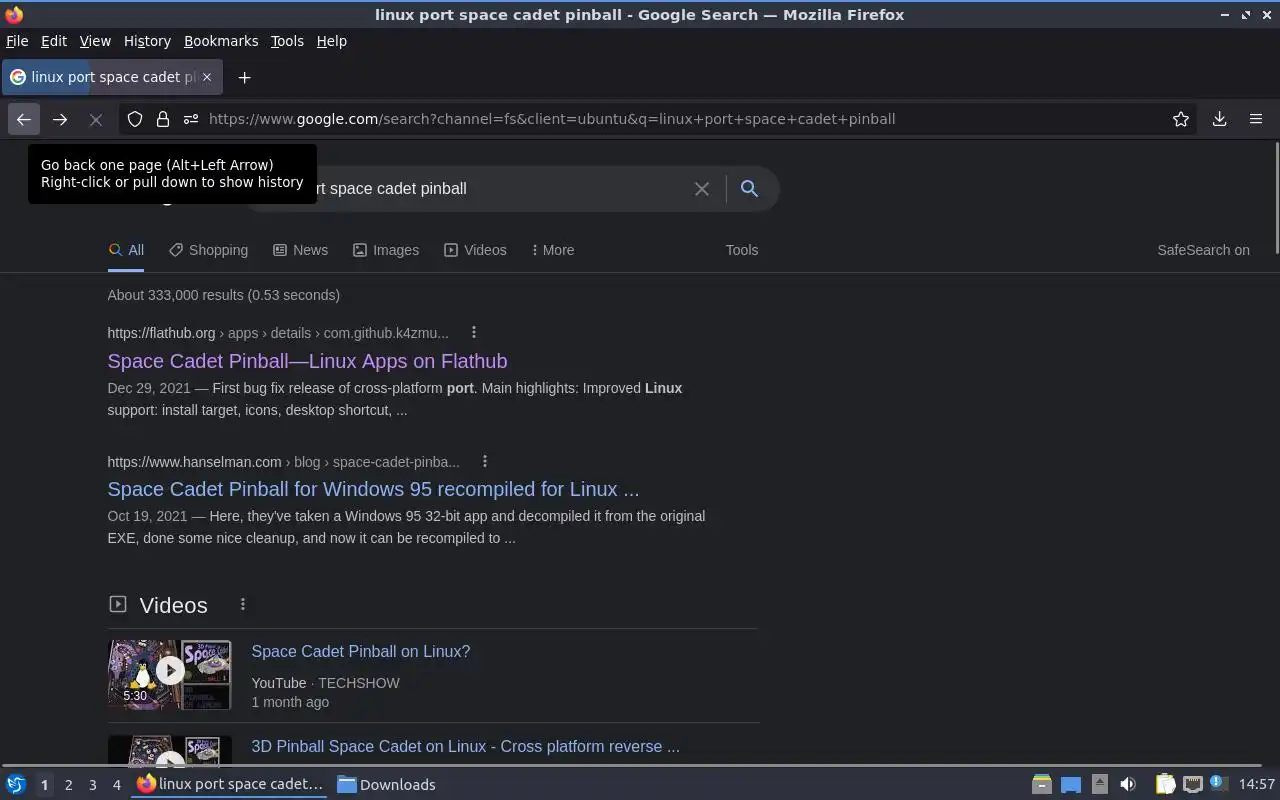
Task: Open more options for the flathub.org result
Action: (474, 333)
